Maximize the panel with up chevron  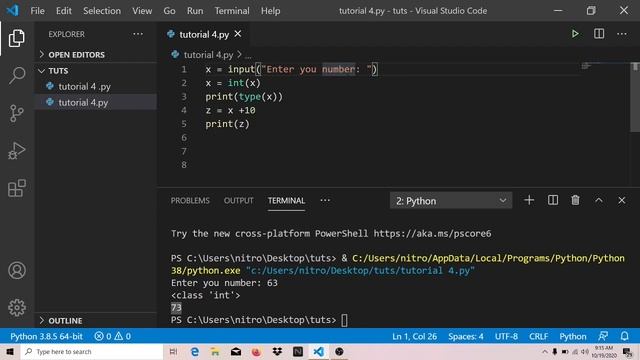tap(599, 200)
